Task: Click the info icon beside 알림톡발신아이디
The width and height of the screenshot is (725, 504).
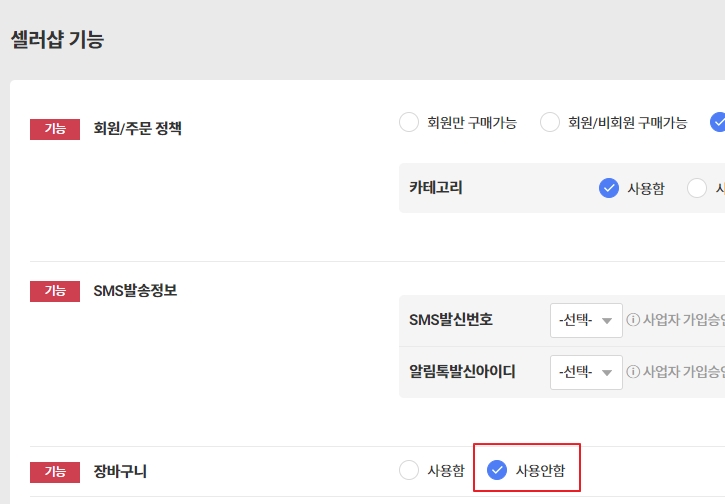Action: click(x=633, y=371)
